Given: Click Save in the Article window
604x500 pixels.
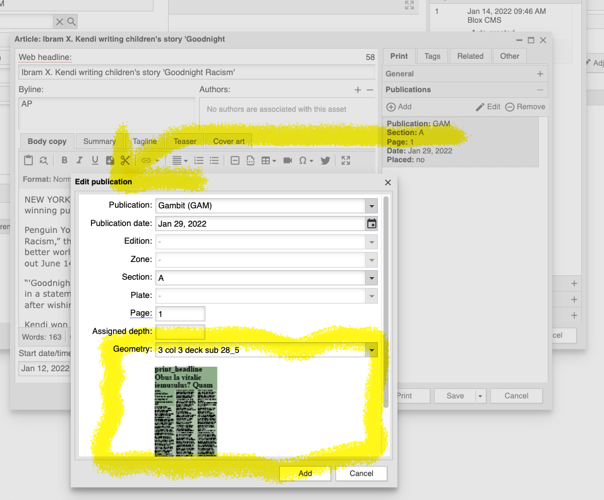Looking at the screenshot, I should point(455,396).
